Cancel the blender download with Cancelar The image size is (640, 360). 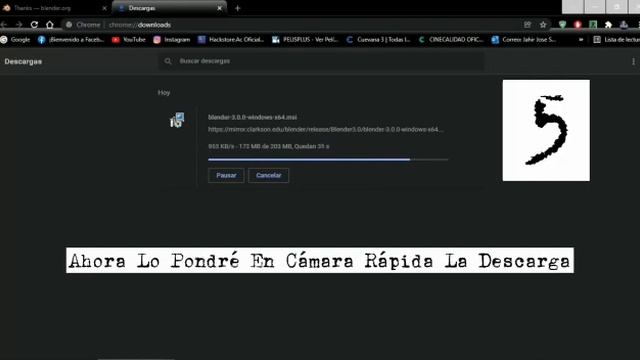tap(269, 175)
